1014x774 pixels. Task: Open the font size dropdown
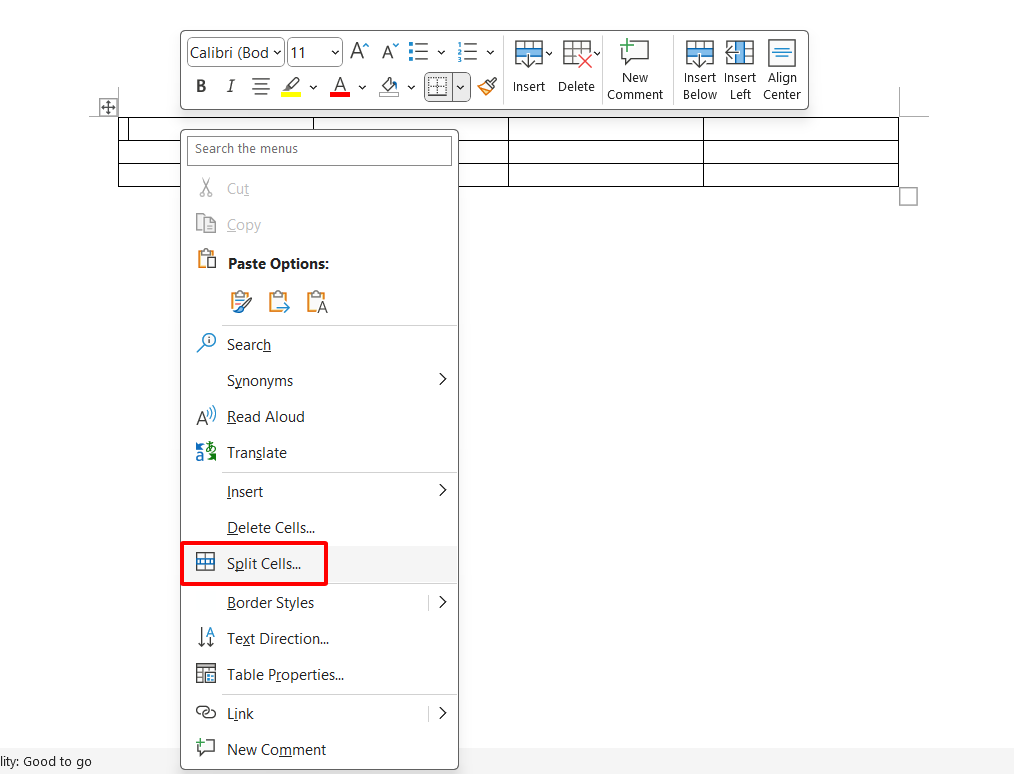[315, 52]
